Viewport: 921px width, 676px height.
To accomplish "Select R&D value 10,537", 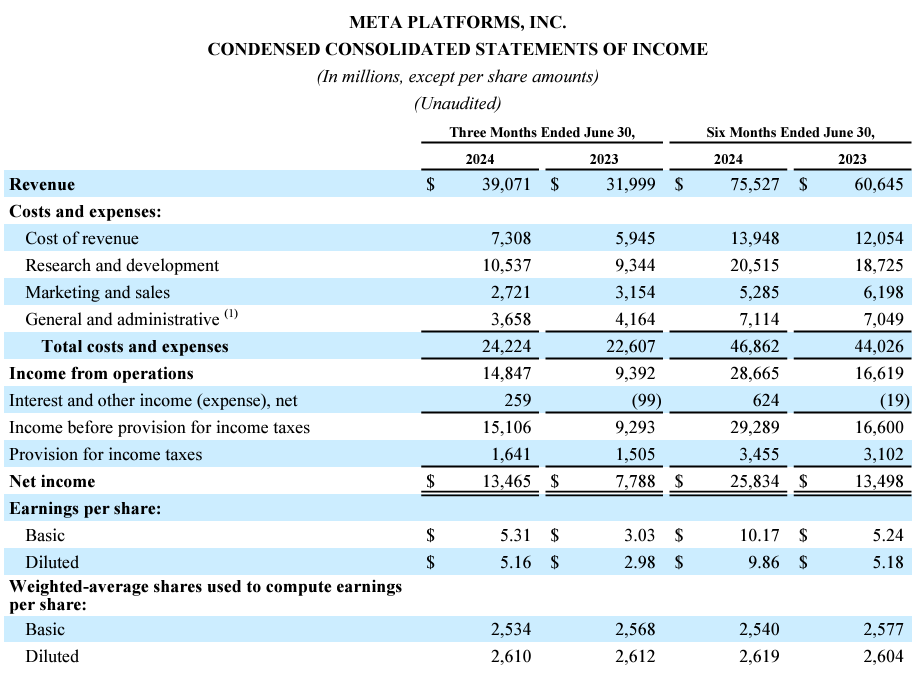I will [x=507, y=265].
